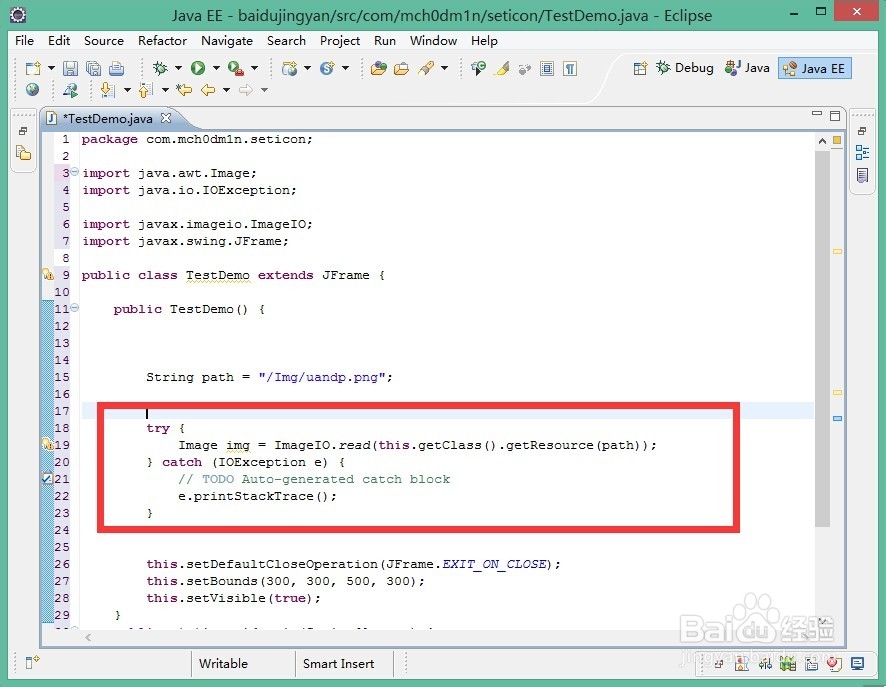This screenshot has width=886, height=687.
Task: Collapse the import block at line 3
Action: 75,172
